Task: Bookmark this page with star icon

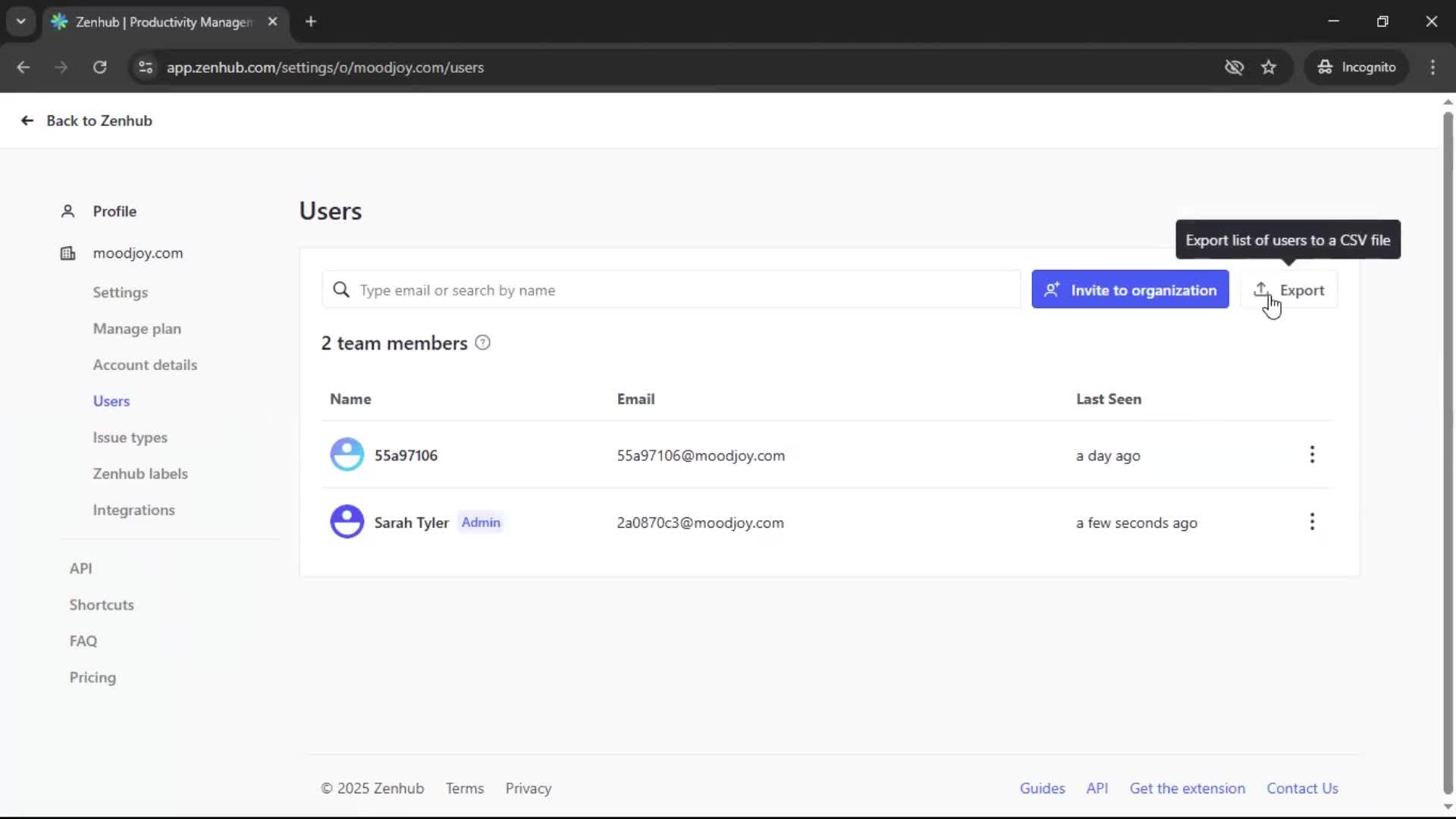Action: (x=1269, y=67)
